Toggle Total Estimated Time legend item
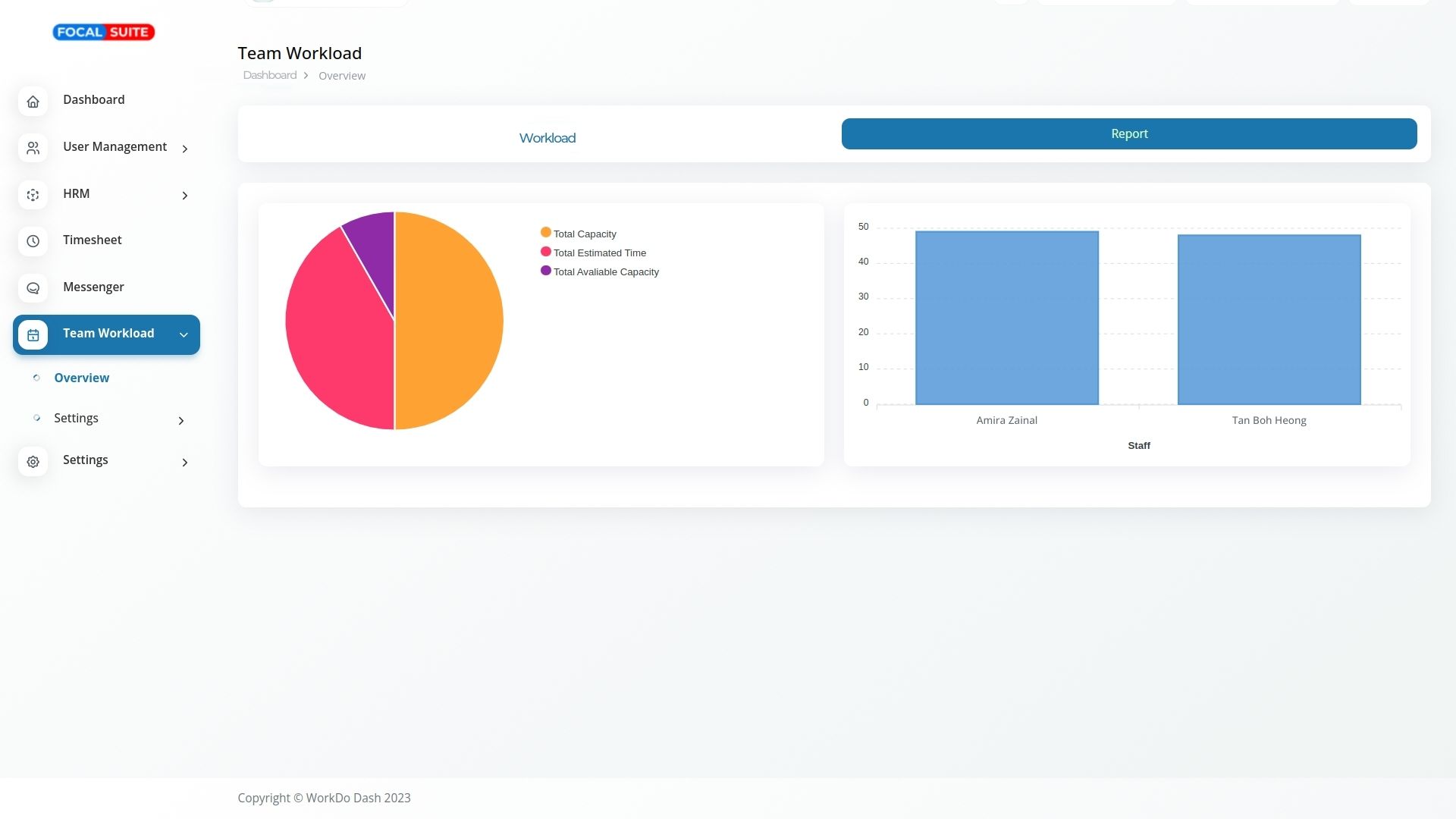Screen dimensions: 1456x819 (599, 253)
